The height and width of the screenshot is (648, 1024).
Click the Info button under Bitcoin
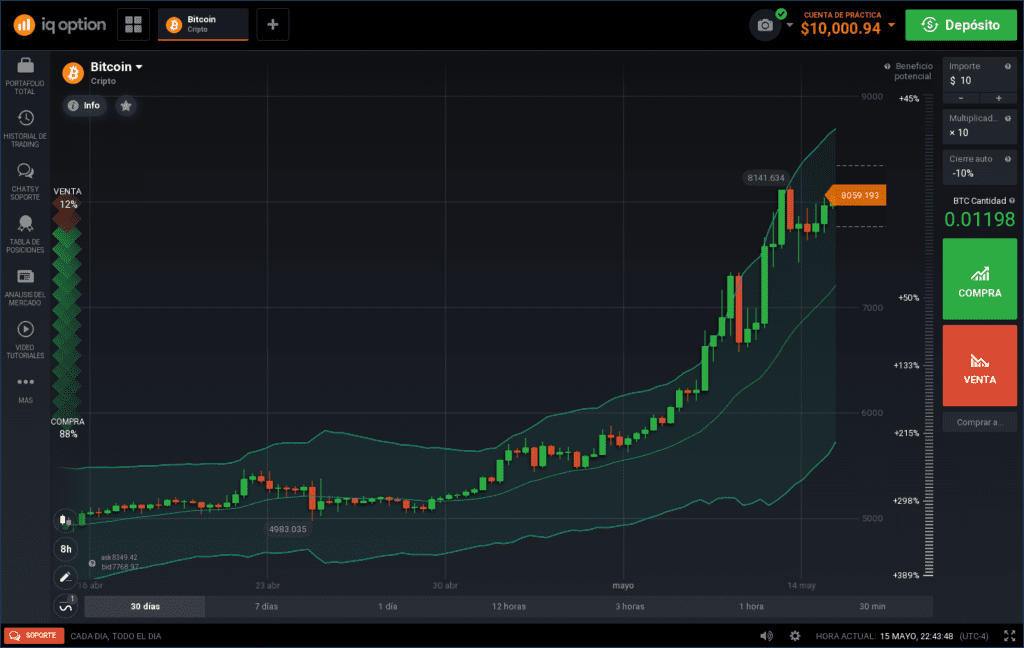[84, 106]
